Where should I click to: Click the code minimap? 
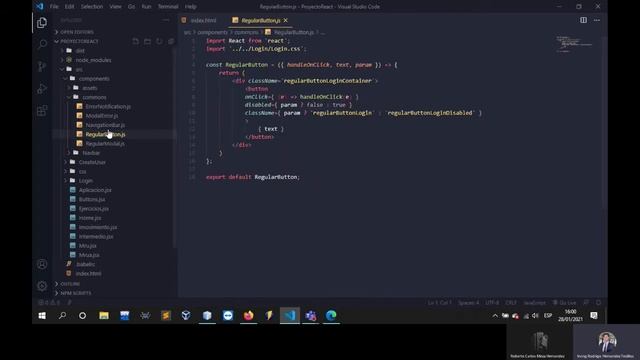[x=575, y=44]
